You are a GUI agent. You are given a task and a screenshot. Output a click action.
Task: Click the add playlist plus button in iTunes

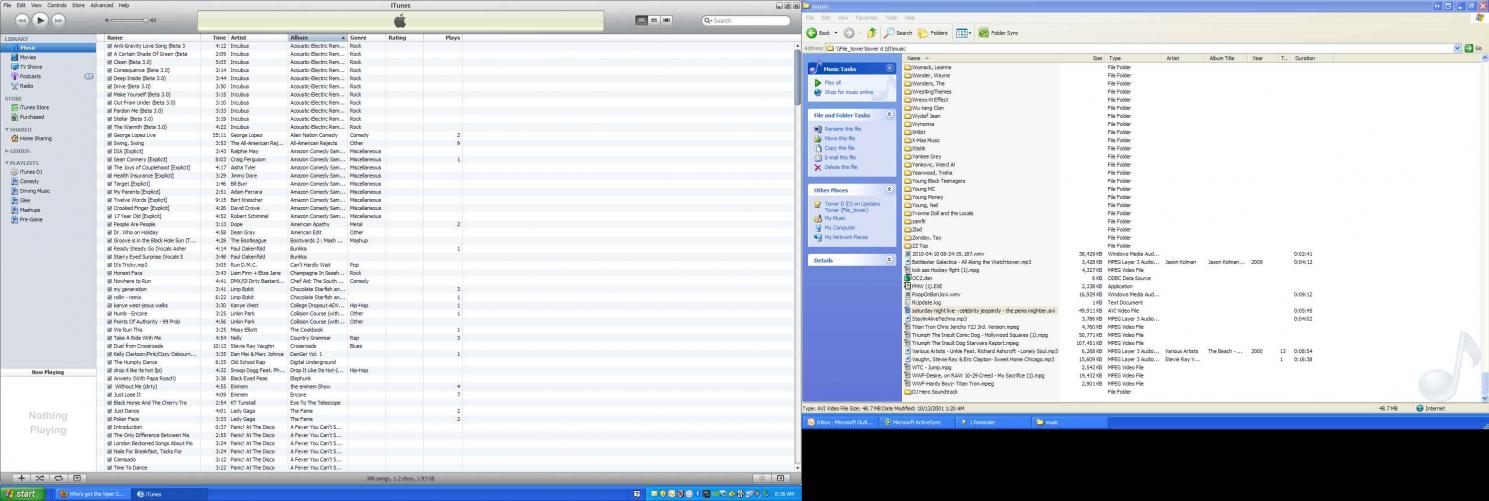coord(23,479)
